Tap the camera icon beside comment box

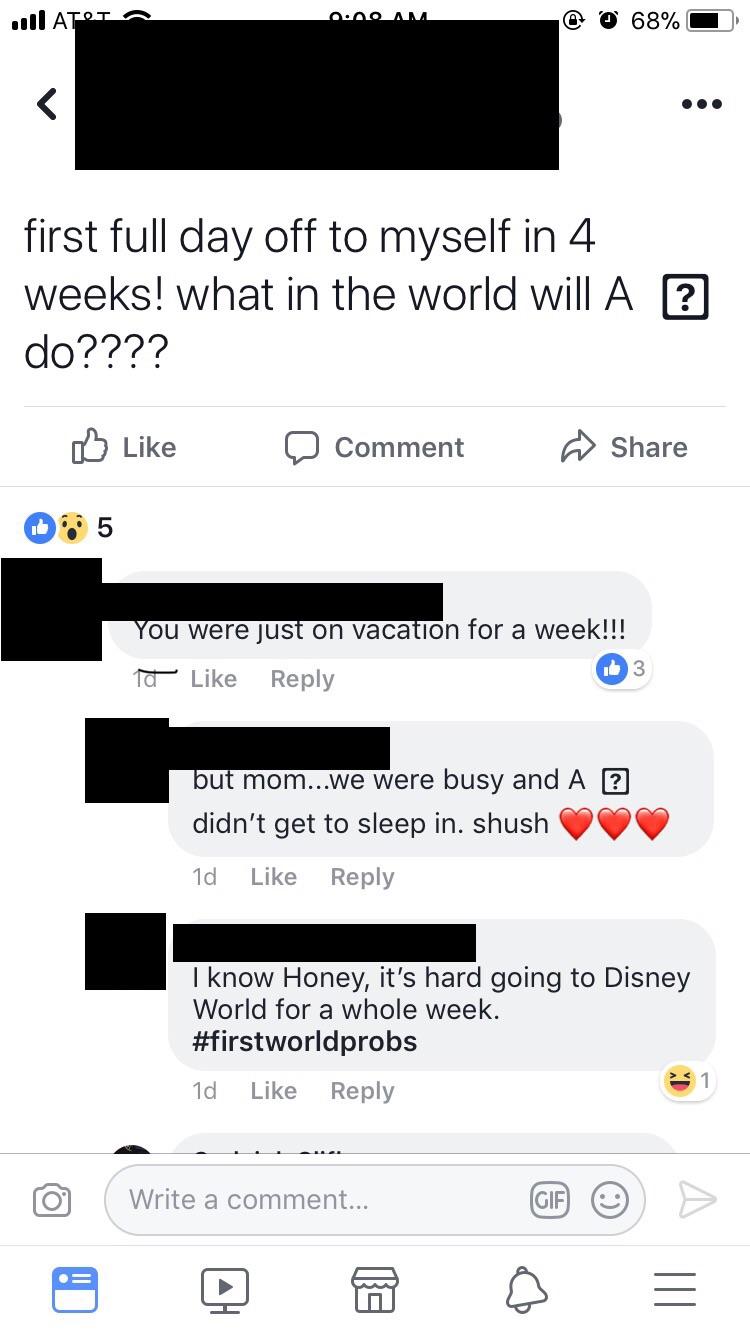[x=51, y=1200]
